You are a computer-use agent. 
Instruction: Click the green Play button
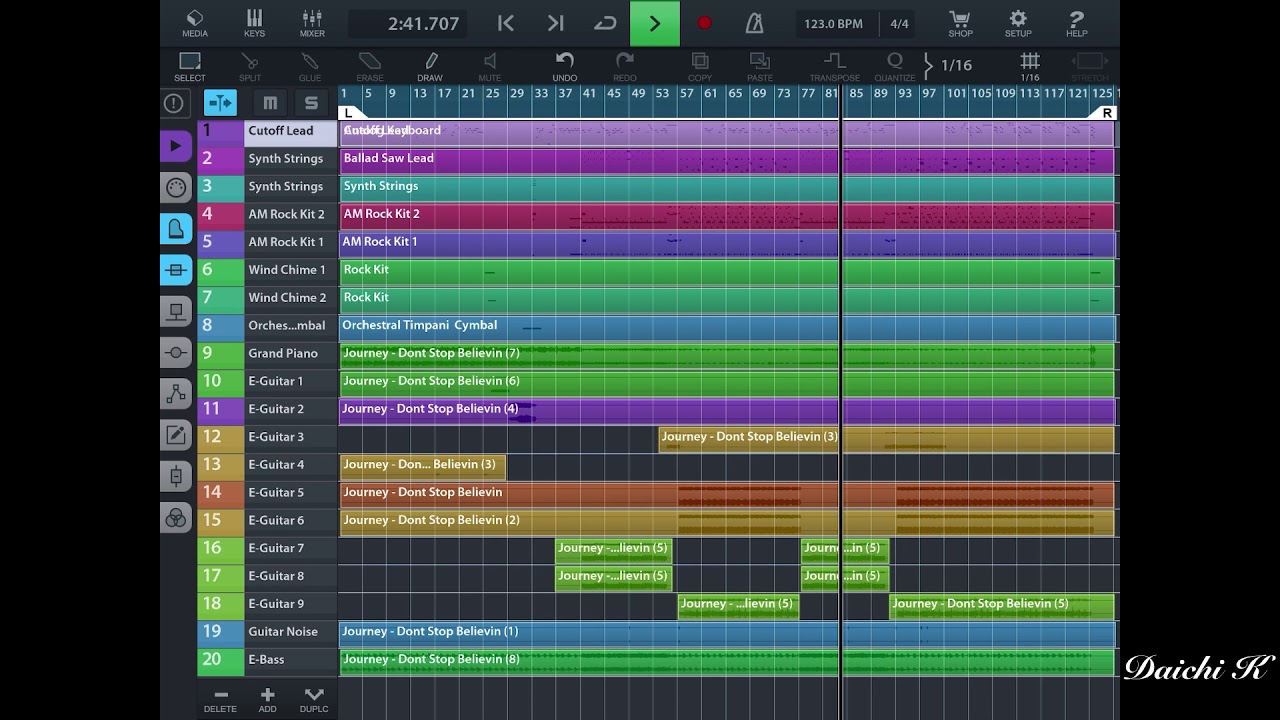(655, 23)
